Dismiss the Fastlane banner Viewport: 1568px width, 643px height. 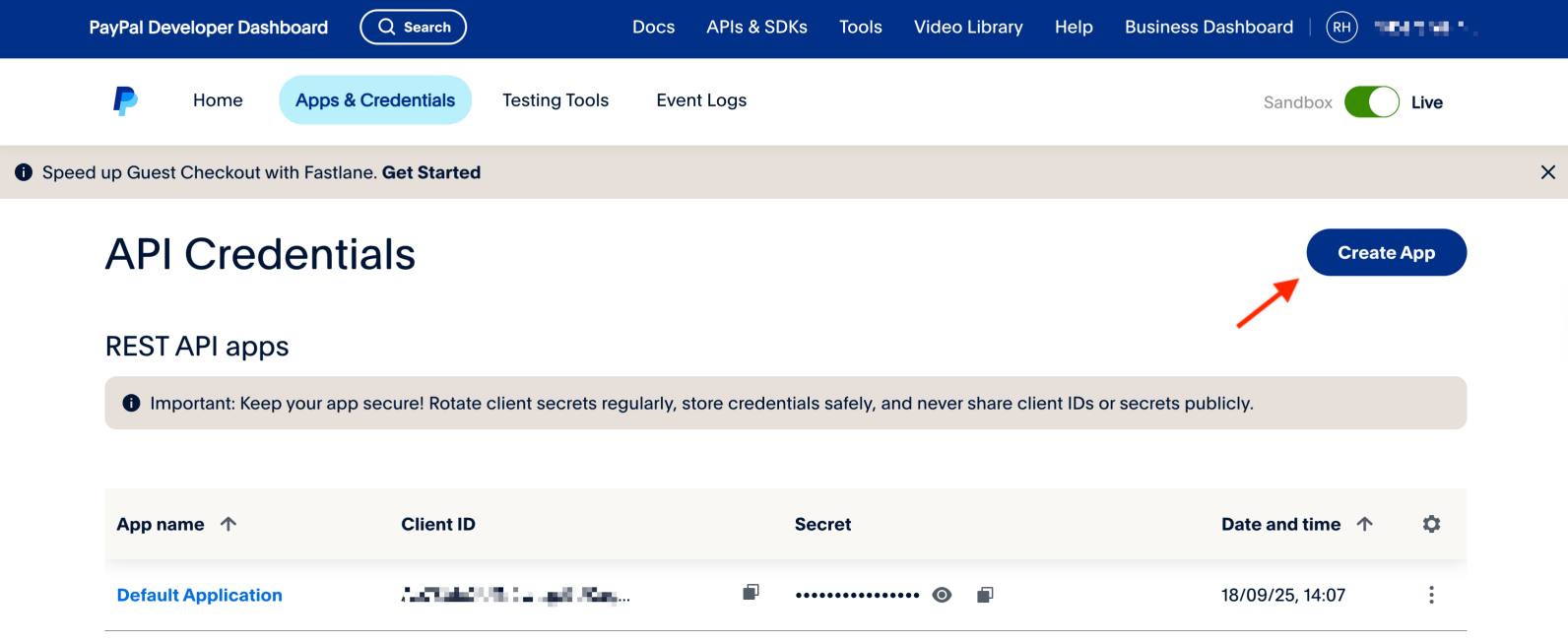1547,172
